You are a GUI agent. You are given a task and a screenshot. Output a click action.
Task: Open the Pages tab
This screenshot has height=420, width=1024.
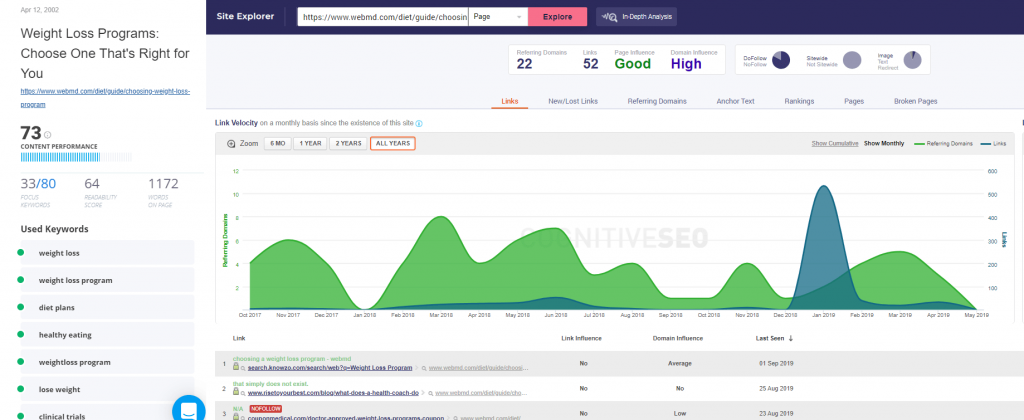pos(854,101)
